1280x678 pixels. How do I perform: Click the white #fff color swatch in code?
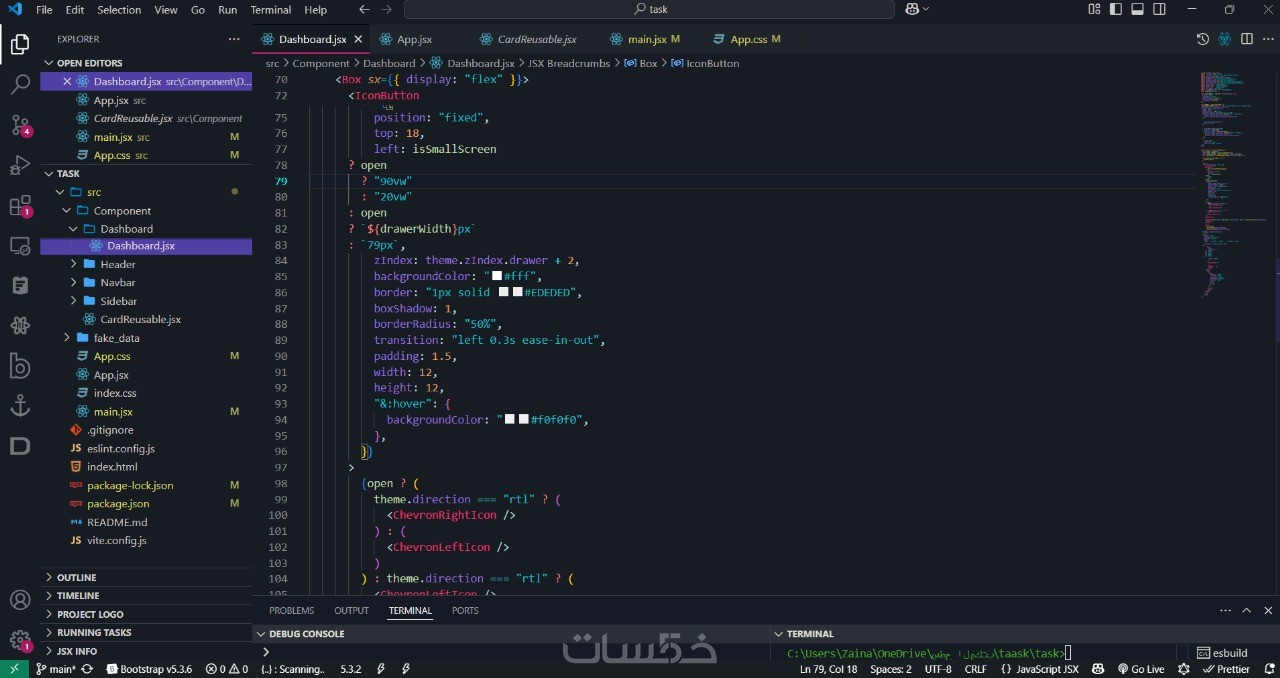[x=496, y=276]
